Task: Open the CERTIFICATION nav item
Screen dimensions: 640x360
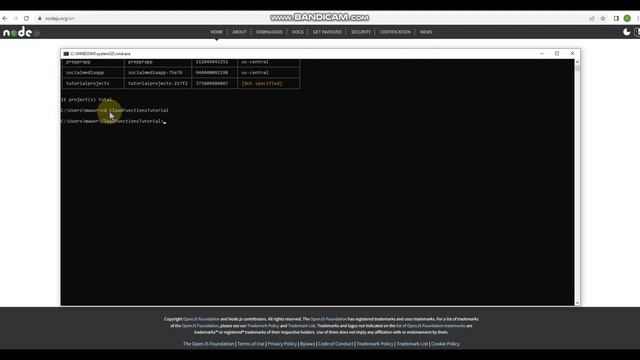Action: coord(395,32)
